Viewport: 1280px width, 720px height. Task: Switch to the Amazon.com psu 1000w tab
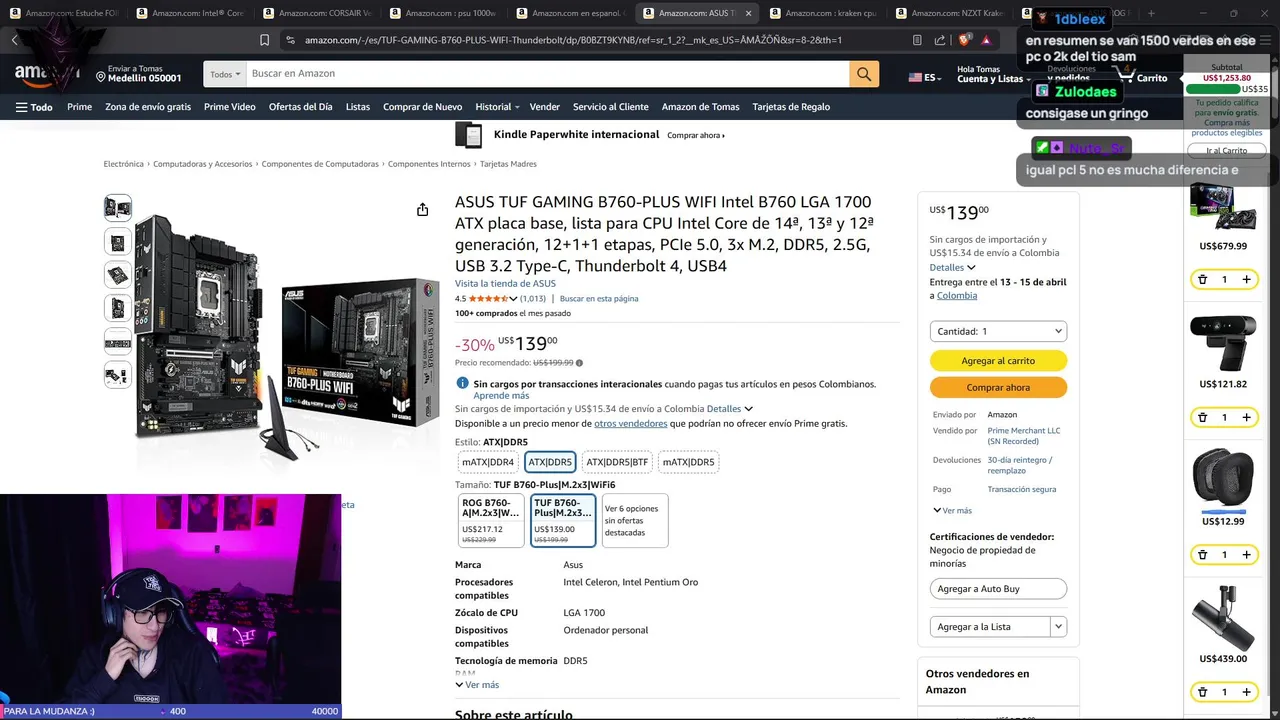click(x=445, y=13)
